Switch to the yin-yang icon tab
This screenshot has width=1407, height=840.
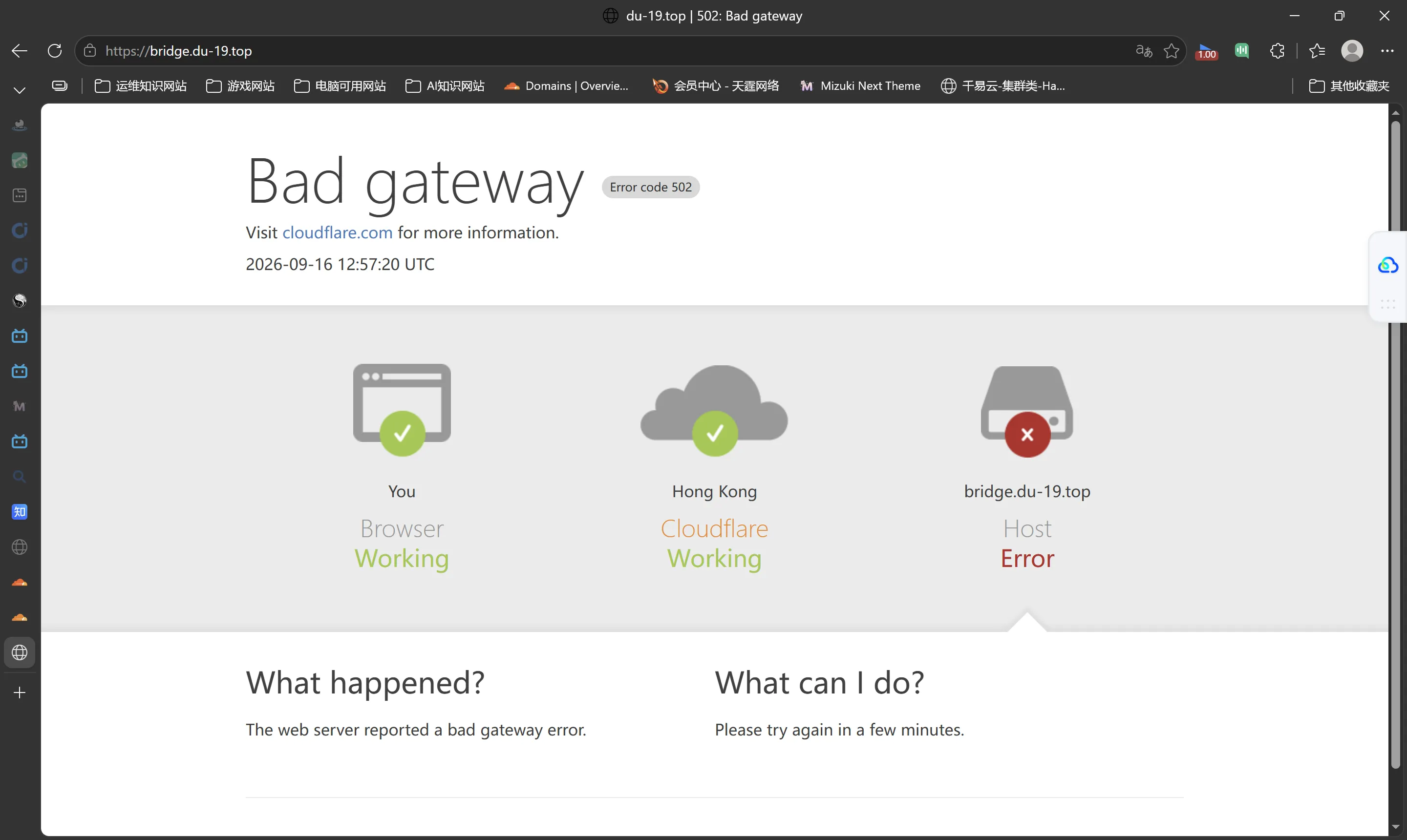[20, 300]
